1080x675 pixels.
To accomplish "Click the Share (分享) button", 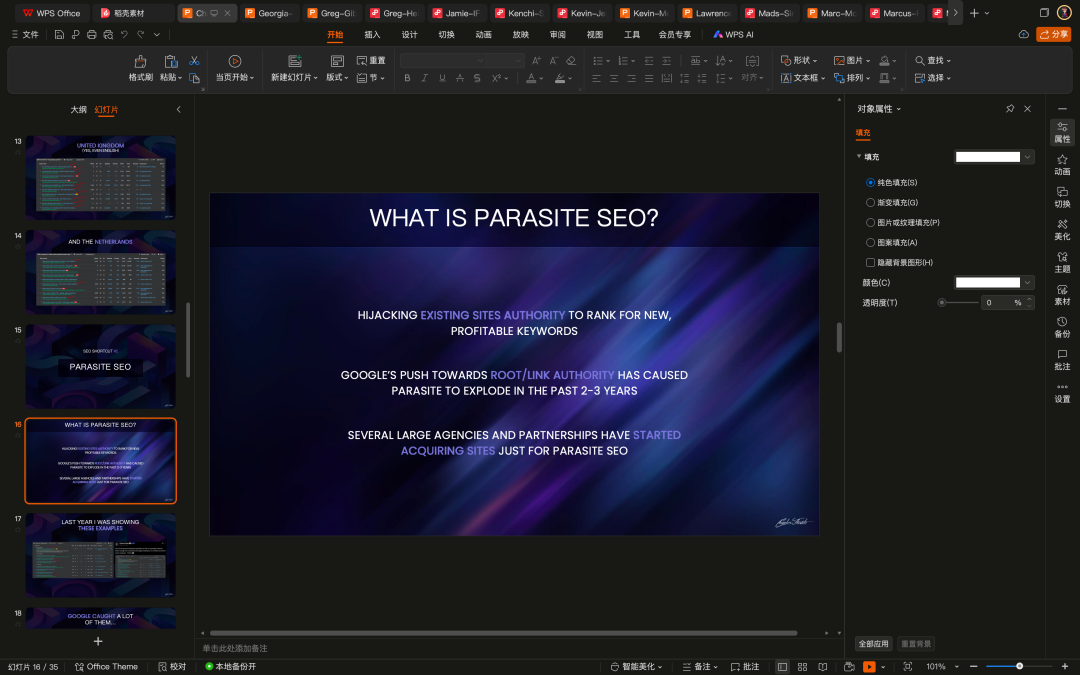I will click(1053, 34).
